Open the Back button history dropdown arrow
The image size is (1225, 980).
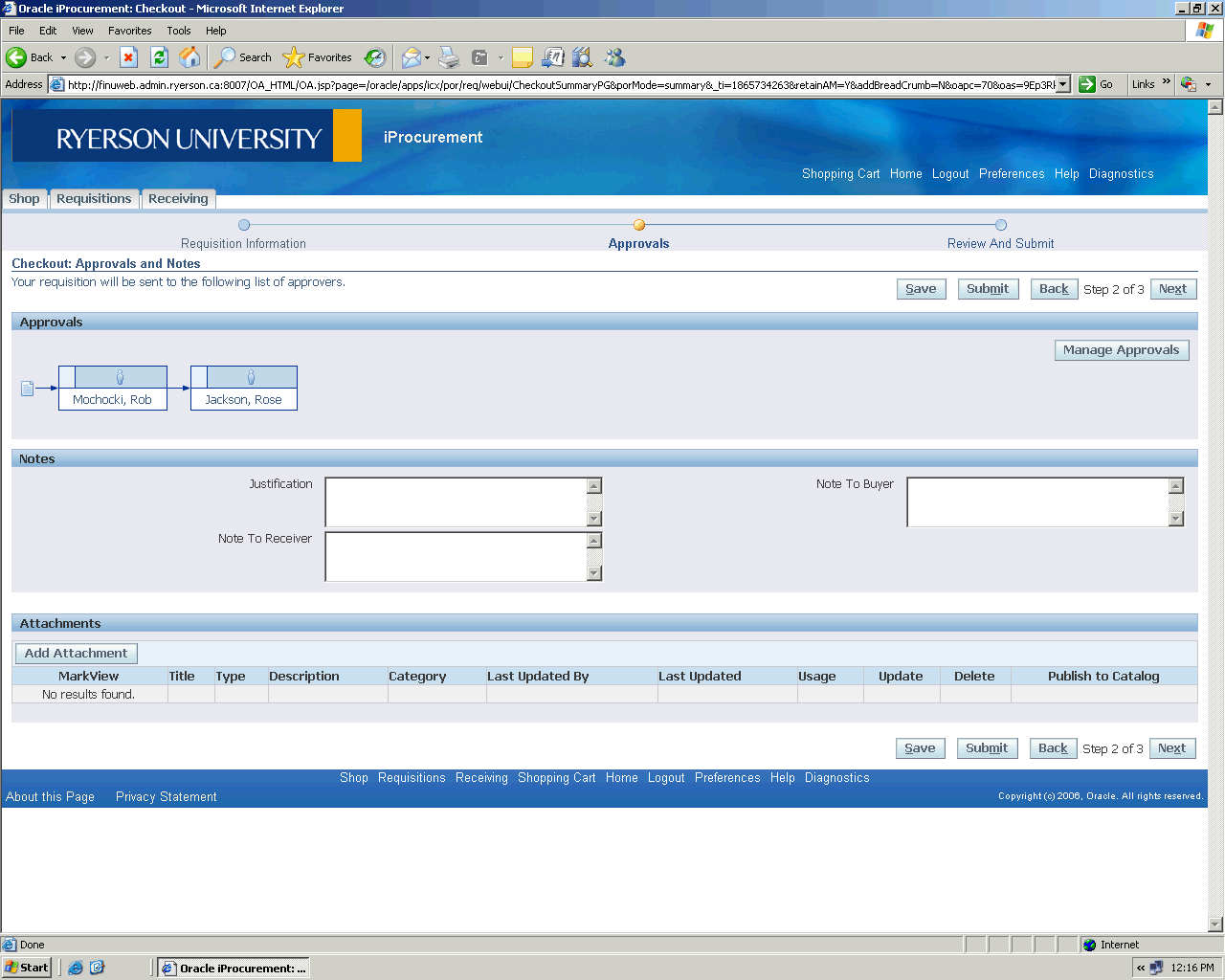pos(64,57)
